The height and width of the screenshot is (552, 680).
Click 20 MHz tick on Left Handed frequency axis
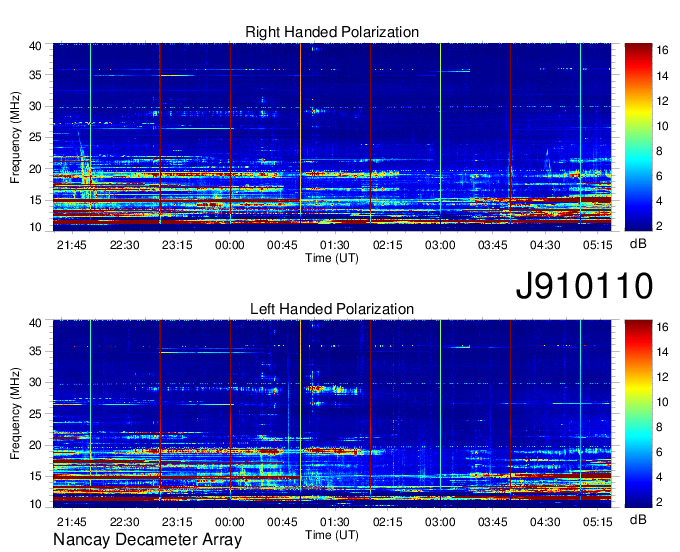[x=35, y=445]
